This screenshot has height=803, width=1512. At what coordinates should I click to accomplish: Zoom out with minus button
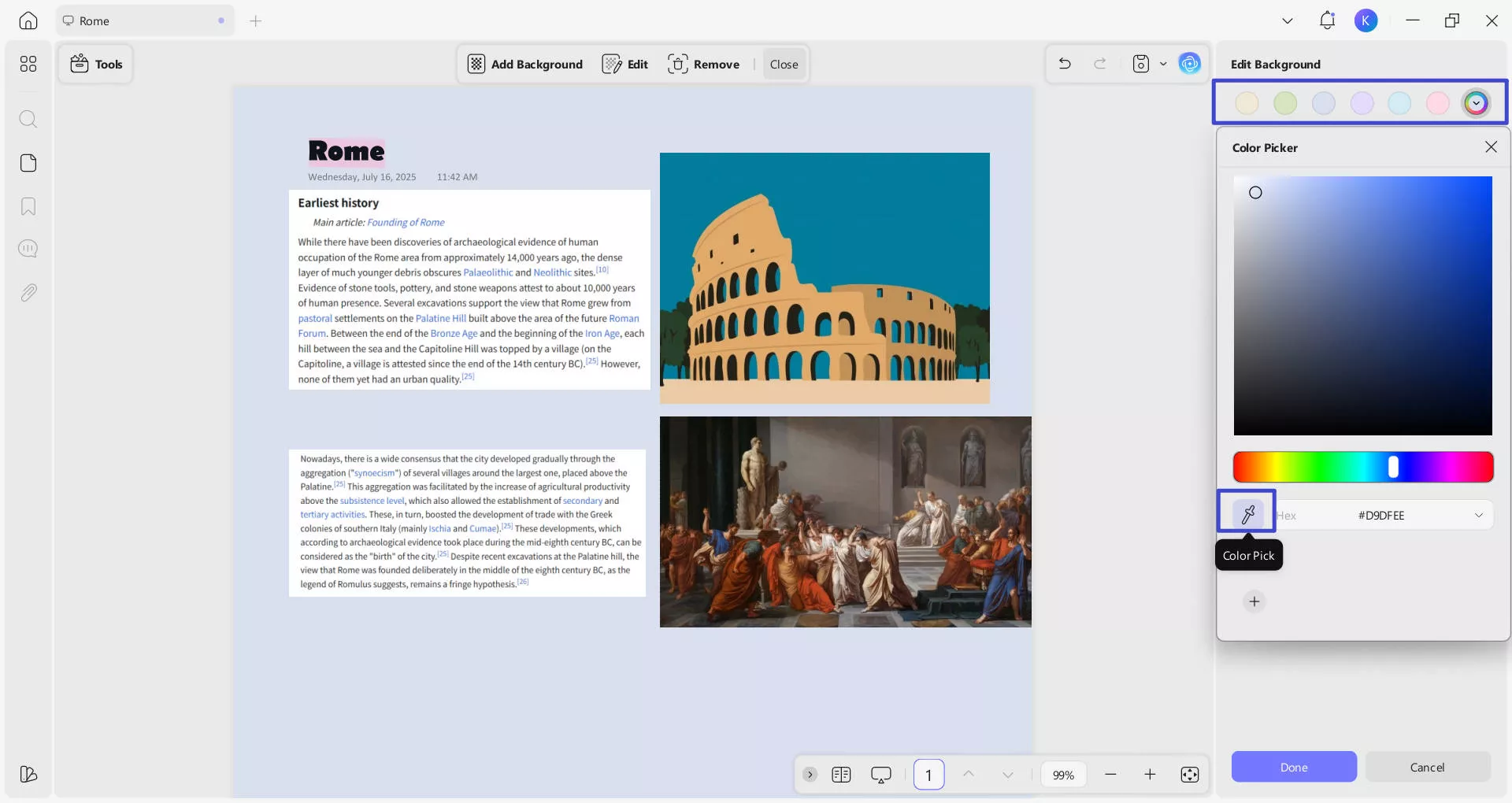(1110, 775)
